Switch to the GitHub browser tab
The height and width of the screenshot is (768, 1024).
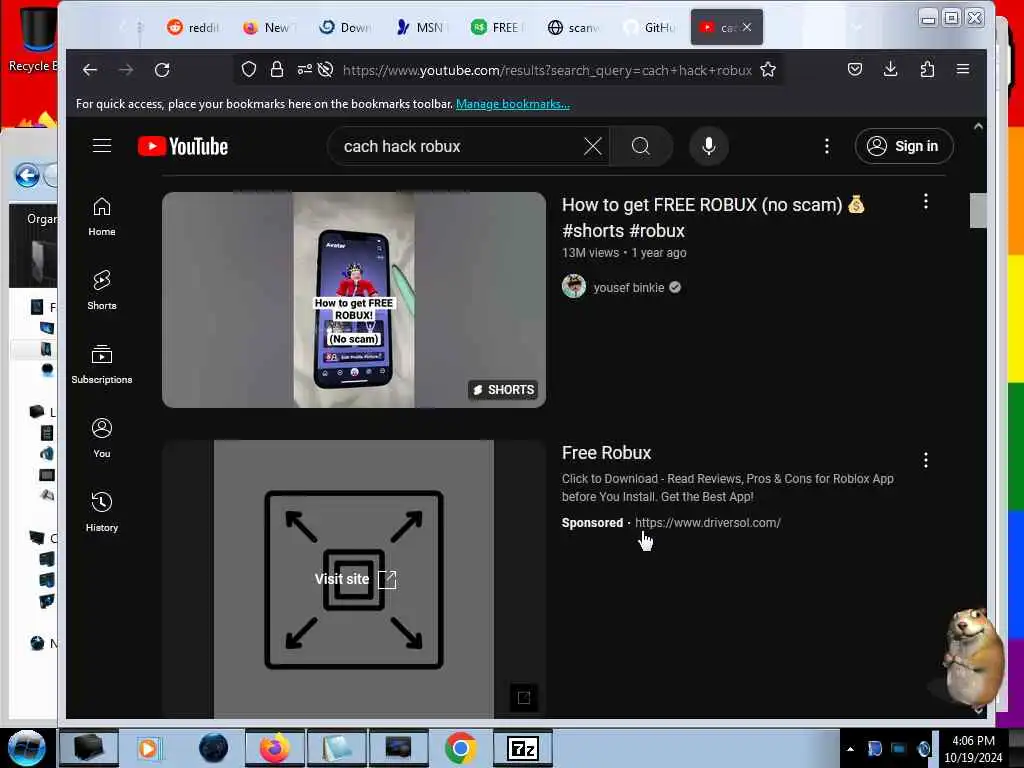pyautogui.click(x=650, y=27)
